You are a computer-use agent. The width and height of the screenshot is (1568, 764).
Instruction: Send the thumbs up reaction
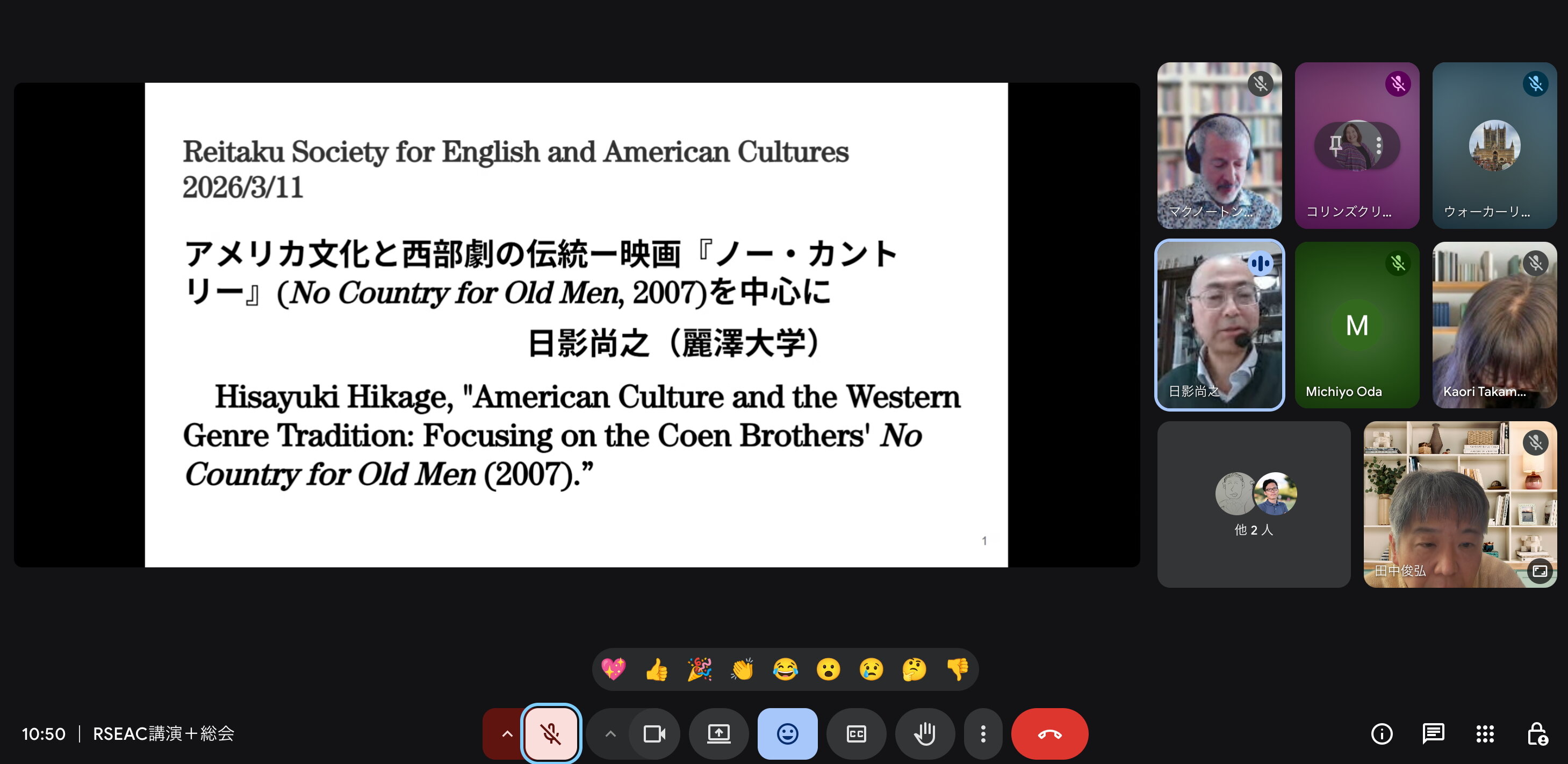pos(656,669)
